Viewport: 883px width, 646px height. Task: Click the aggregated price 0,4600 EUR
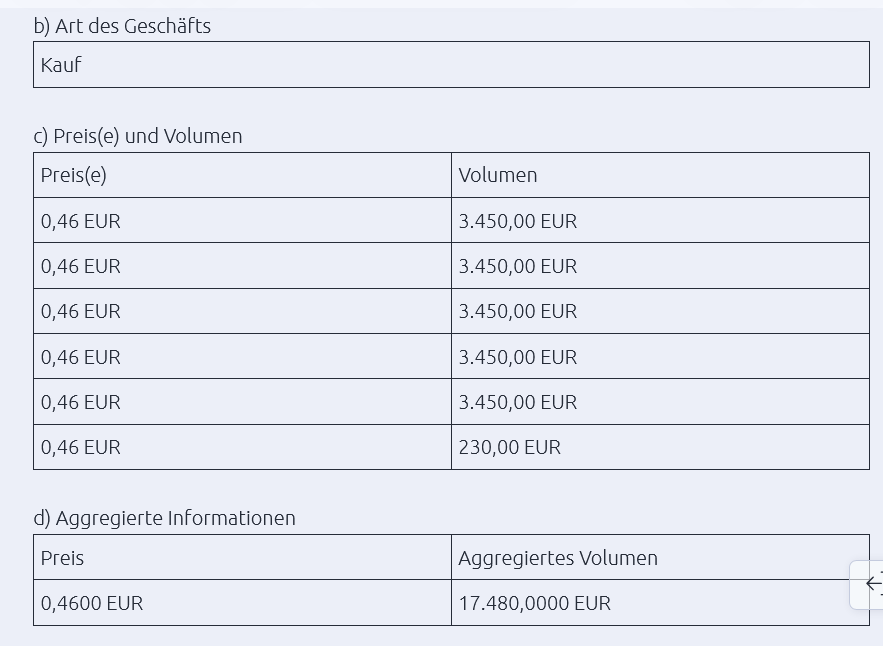click(92, 603)
